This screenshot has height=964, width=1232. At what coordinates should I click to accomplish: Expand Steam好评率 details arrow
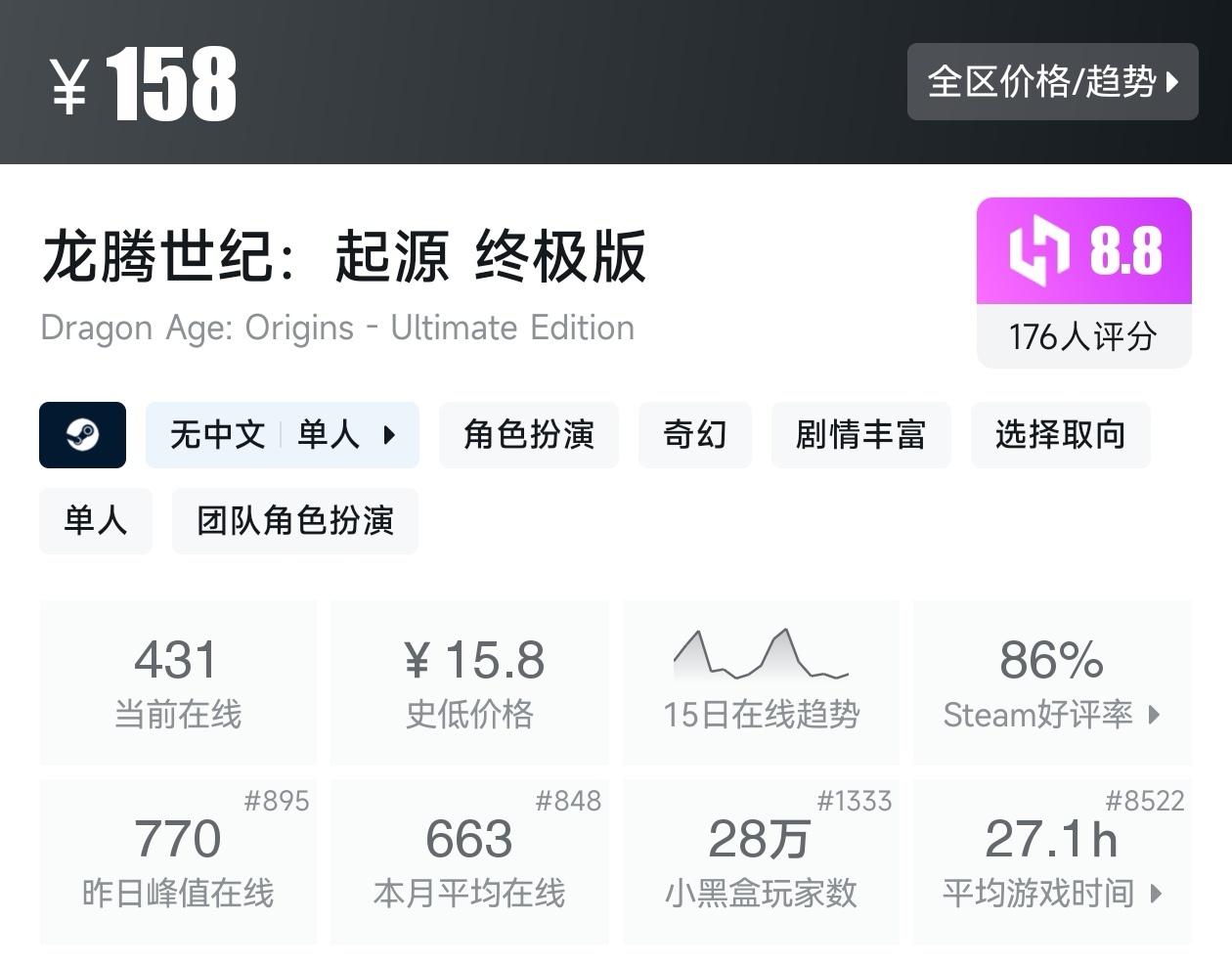1155,715
